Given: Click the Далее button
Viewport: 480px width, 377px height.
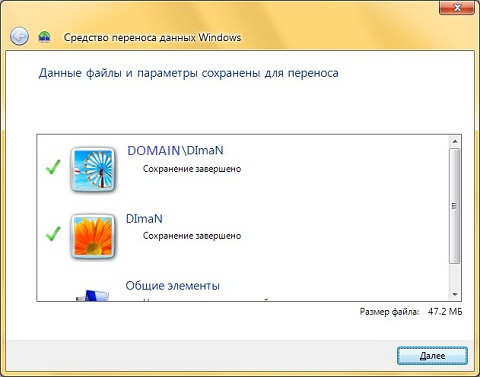Looking at the screenshot, I should coord(432,356).
